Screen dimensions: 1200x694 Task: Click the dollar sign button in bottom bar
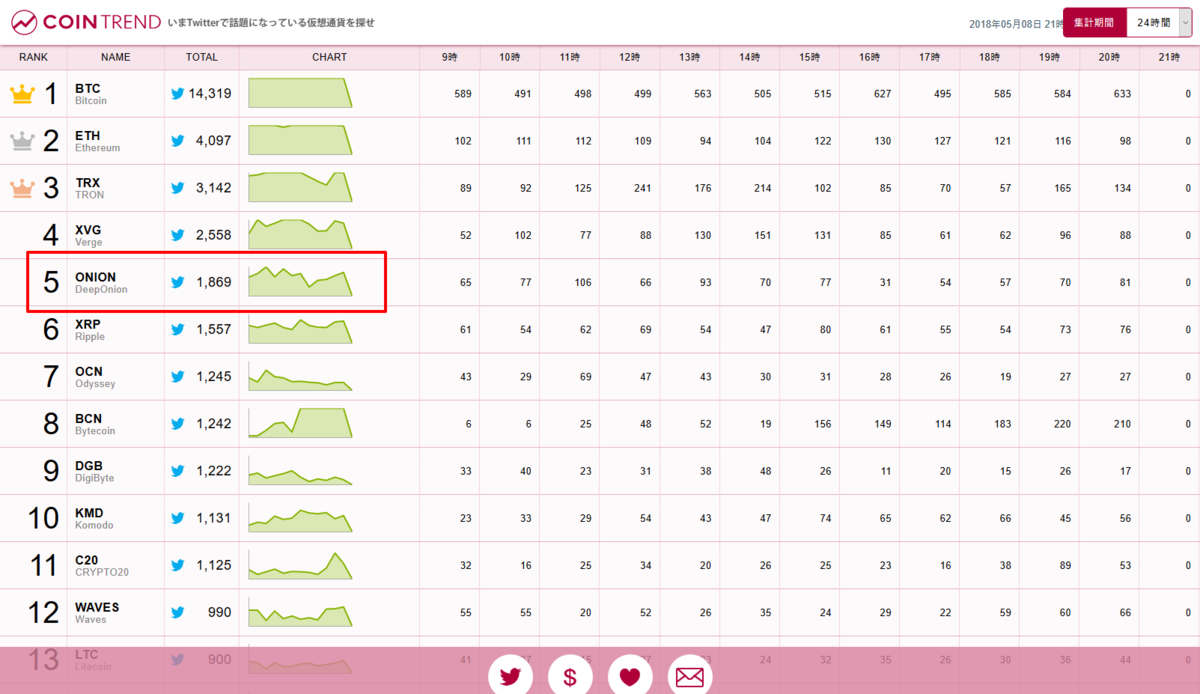click(570, 676)
